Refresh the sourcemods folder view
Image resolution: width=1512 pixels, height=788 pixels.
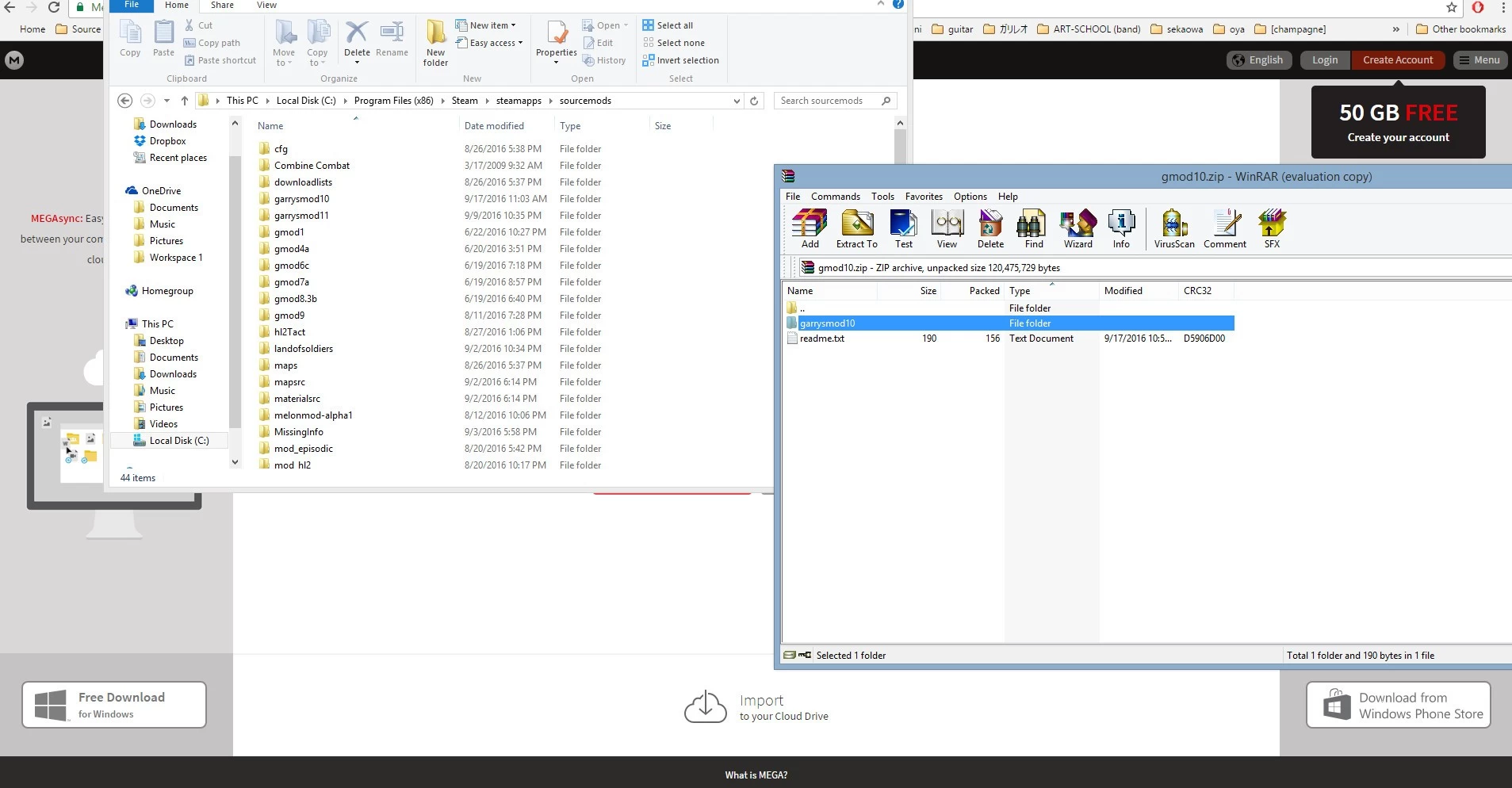tap(754, 101)
